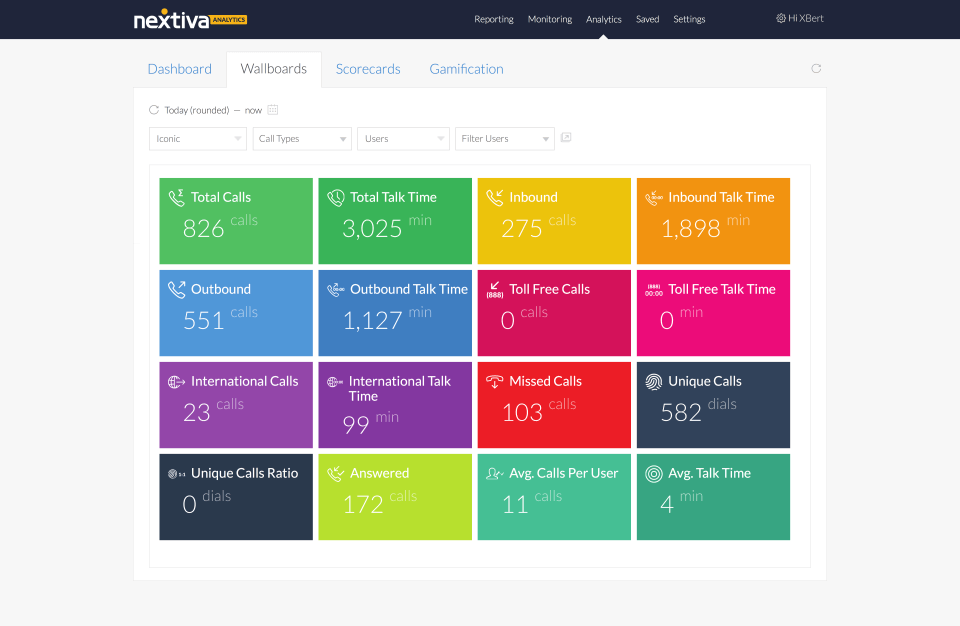Click the Toll Free Calls tile title
The height and width of the screenshot is (626, 960).
[550, 289]
